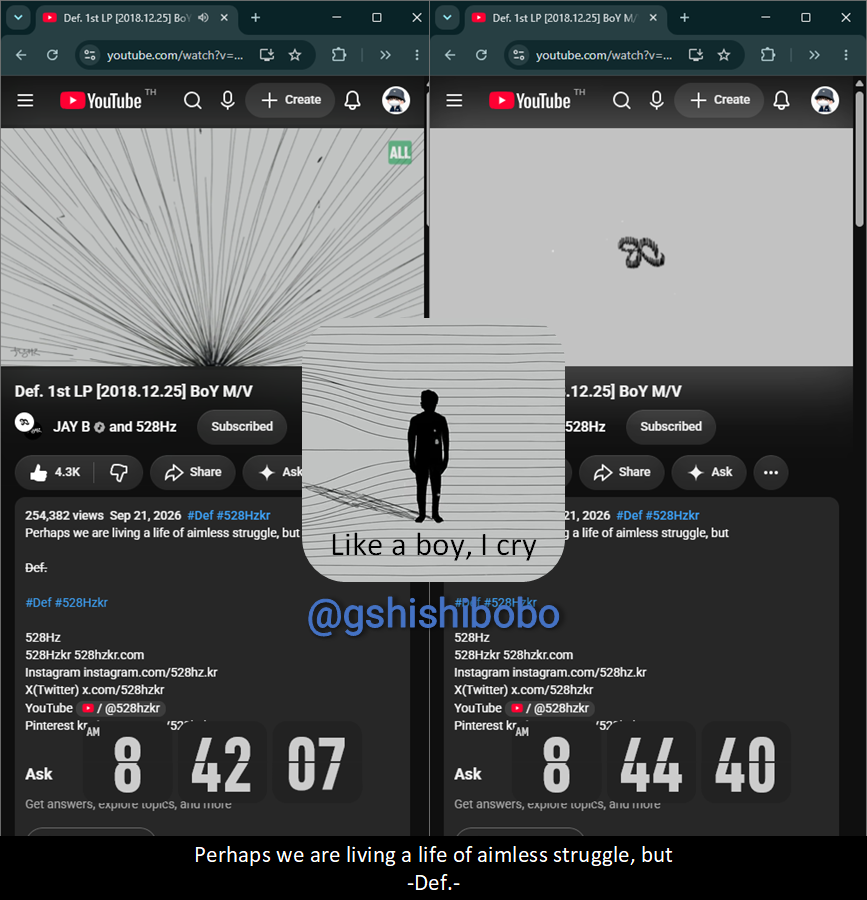The width and height of the screenshot is (867, 900).
Task: Reload the page in left browser window
Action: [52, 55]
